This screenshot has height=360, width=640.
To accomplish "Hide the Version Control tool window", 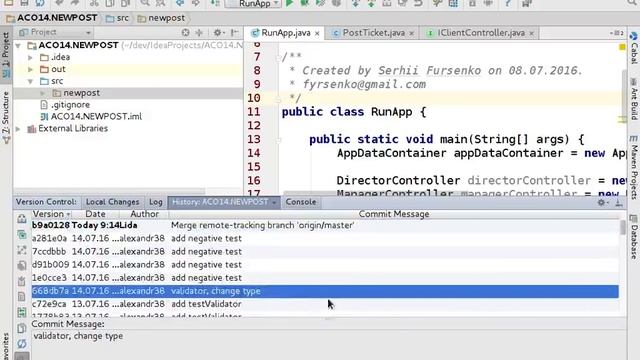I will pyautogui.click(x=619, y=202).
